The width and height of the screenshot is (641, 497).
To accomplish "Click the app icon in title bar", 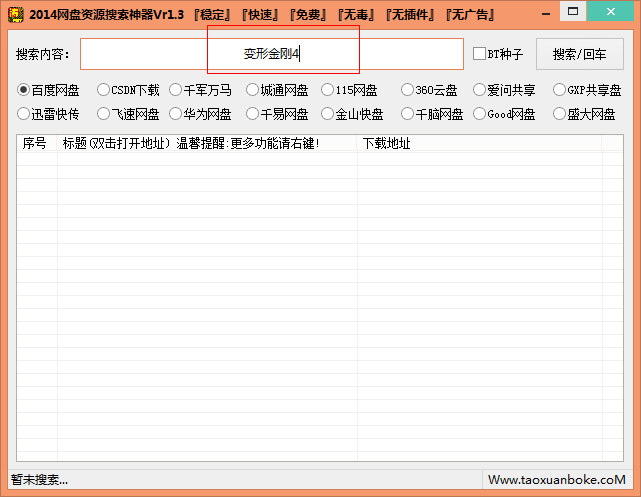I will 16,14.
